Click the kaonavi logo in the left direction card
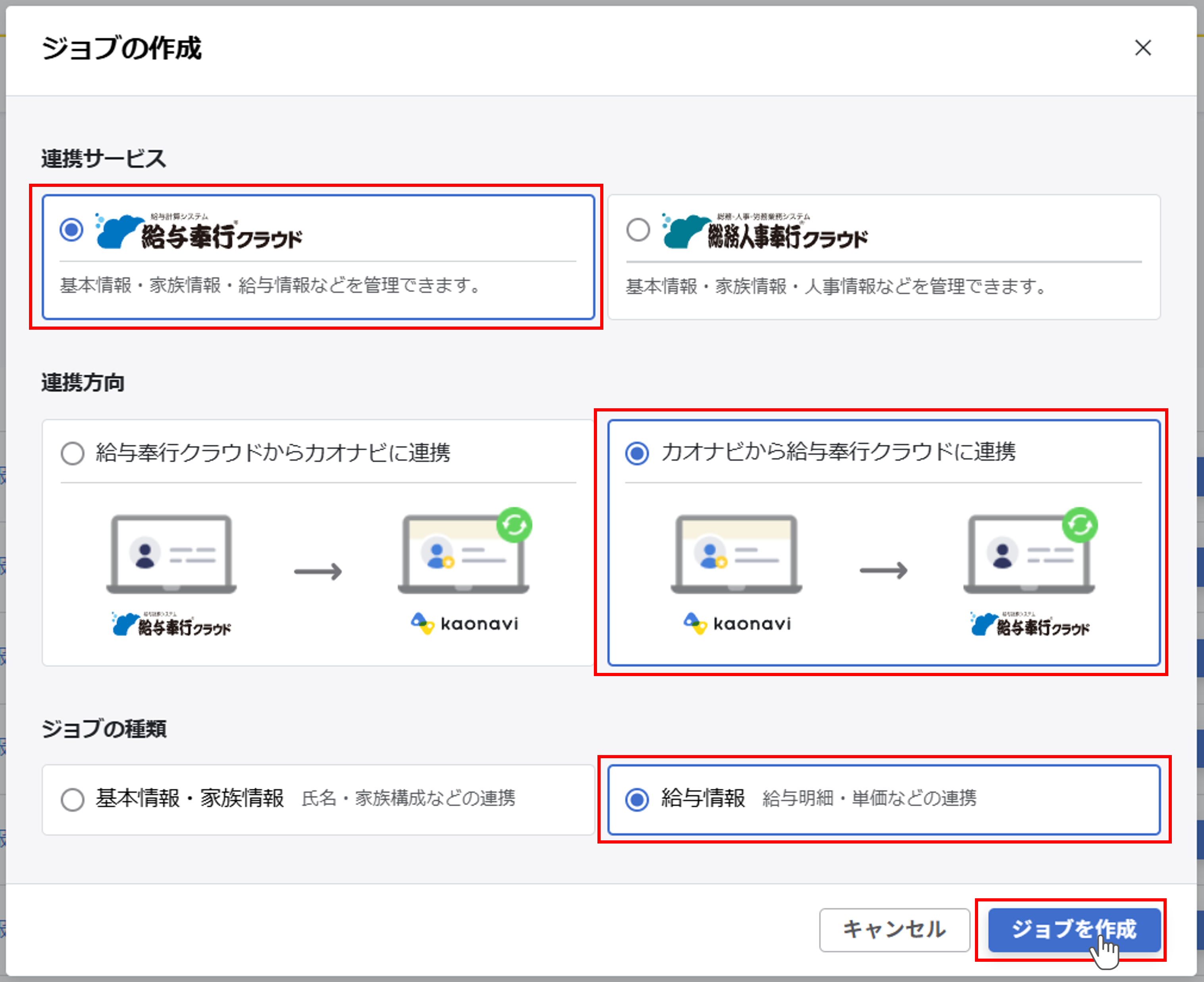Screen dimensions: 1204x982 pos(464,623)
